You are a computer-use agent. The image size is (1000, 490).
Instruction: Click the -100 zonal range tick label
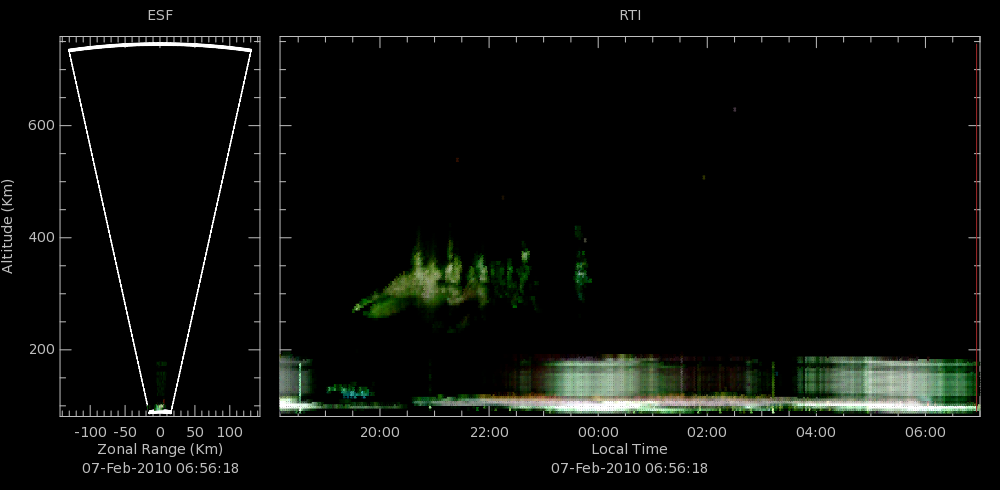point(89,433)
